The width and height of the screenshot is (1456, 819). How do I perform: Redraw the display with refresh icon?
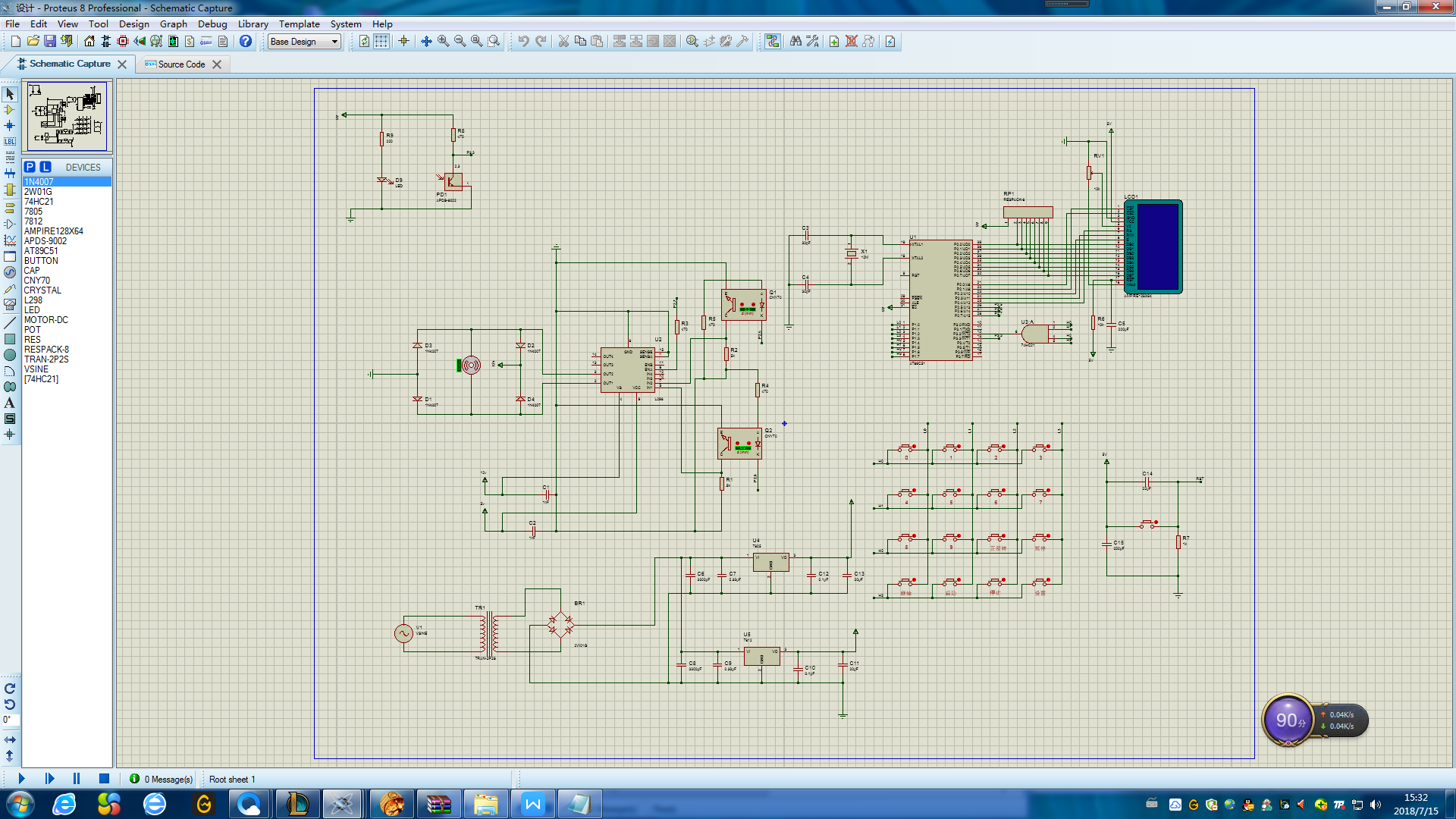(x=365, y=42)
